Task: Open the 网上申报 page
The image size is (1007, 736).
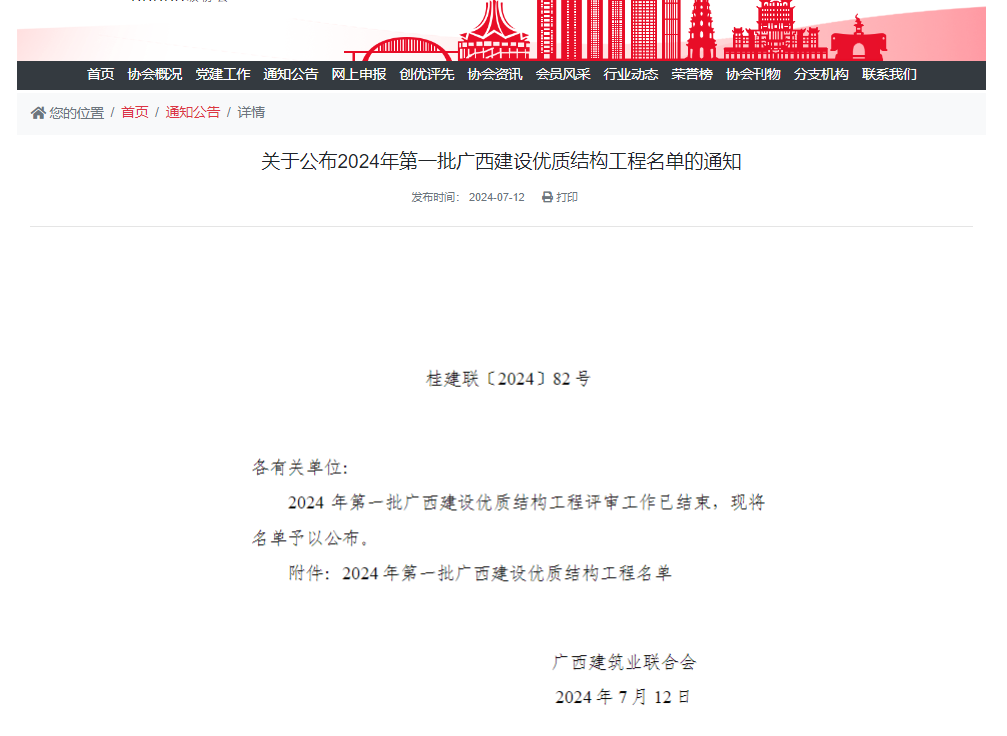Action: tap(358, 74)
